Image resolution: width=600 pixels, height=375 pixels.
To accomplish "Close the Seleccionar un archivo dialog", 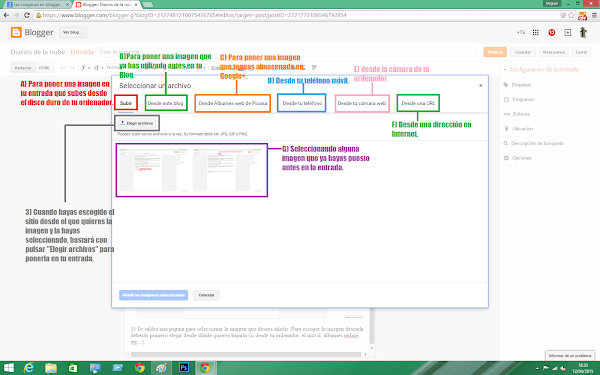I will (481, 85).
